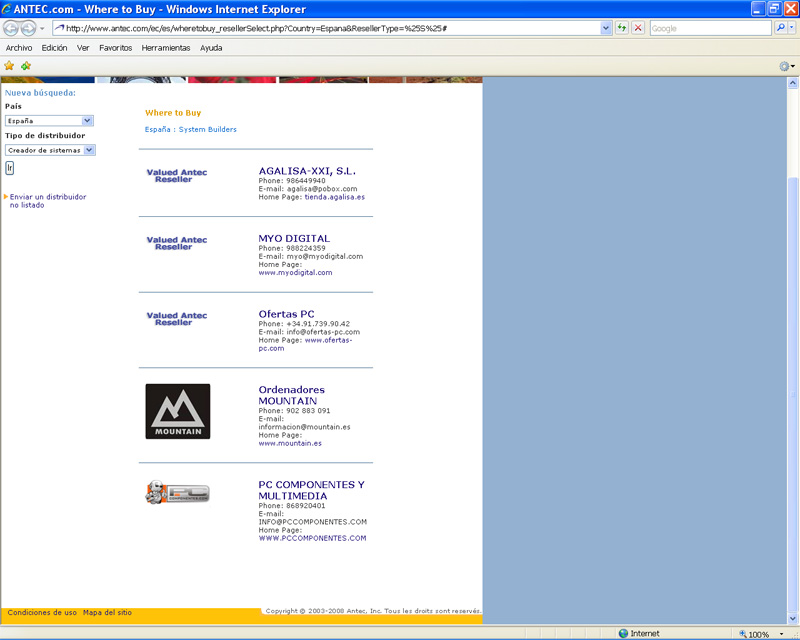Open the Ayuda menu
Viewport: 800px width, 640px height.
pos(211,48)
